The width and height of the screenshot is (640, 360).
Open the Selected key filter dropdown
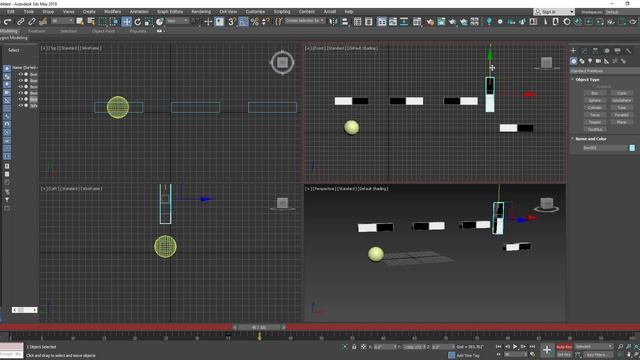click(x=594, y=347)
